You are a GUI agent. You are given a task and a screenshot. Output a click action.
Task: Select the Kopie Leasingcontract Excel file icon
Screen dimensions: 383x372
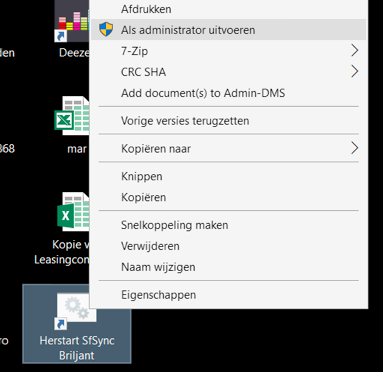(73, 211)
